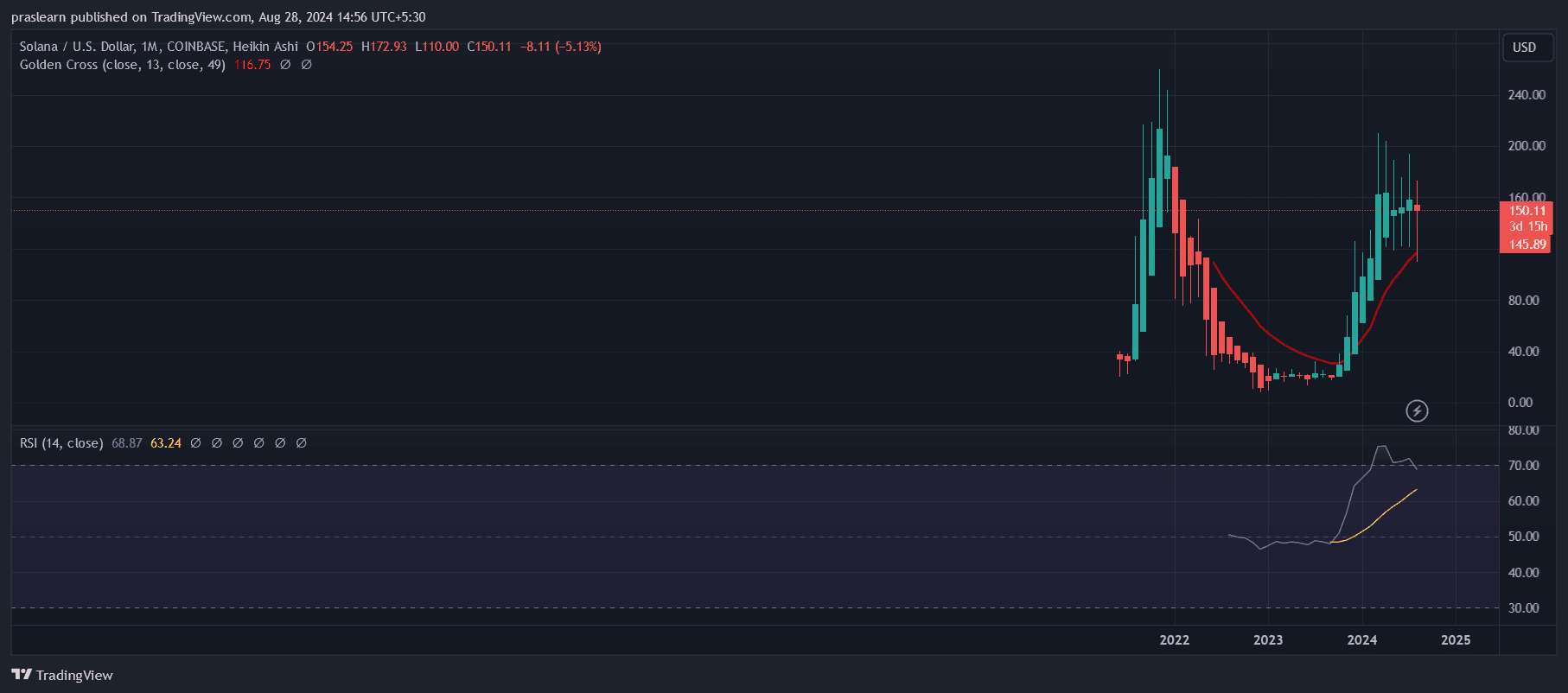The width and height of the screenshot is (1568, 693).
Task: Click the high price H172.93
Action: pos(384,47)
